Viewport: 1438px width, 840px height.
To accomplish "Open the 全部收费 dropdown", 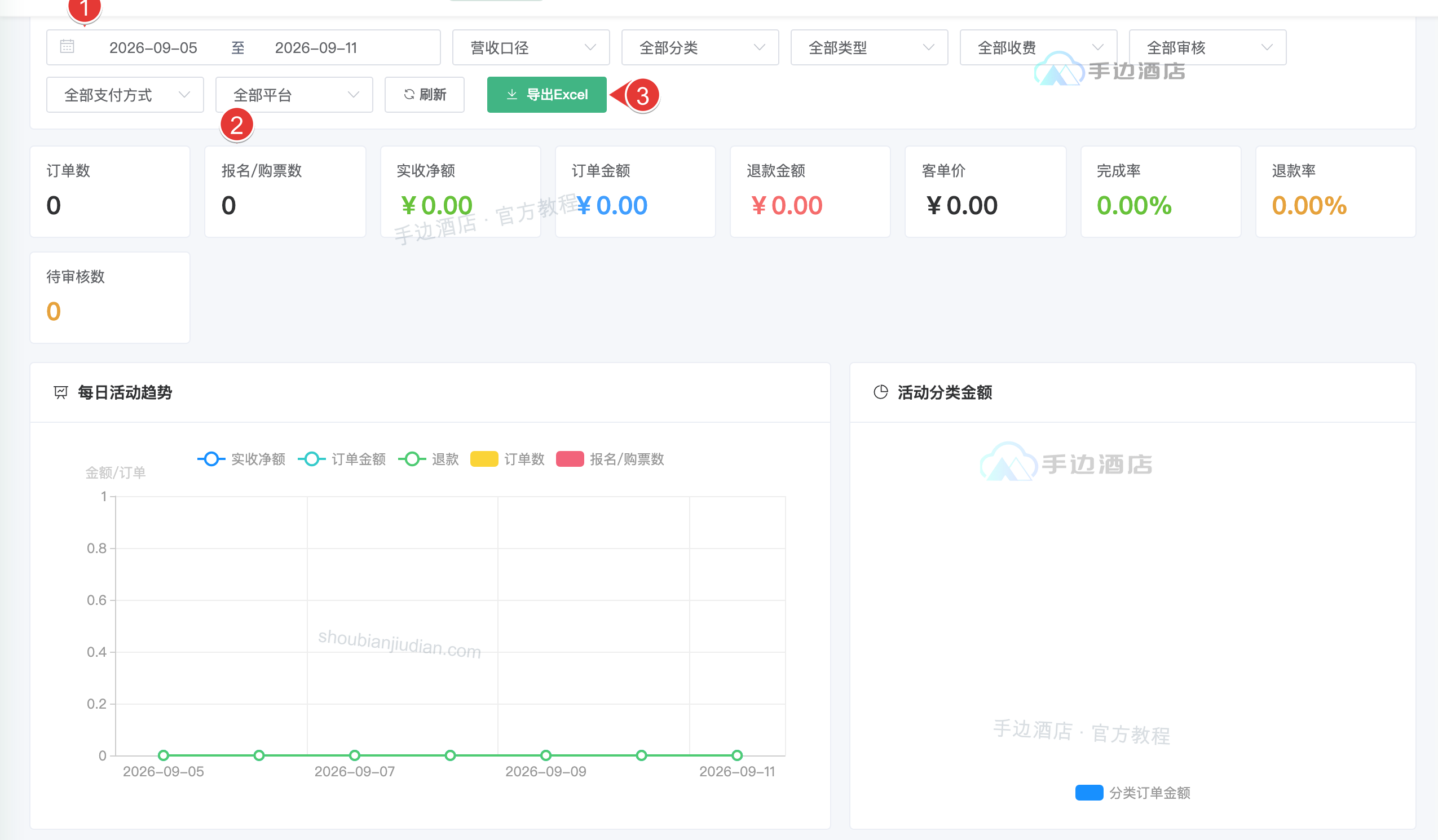I will [1038, 47].
